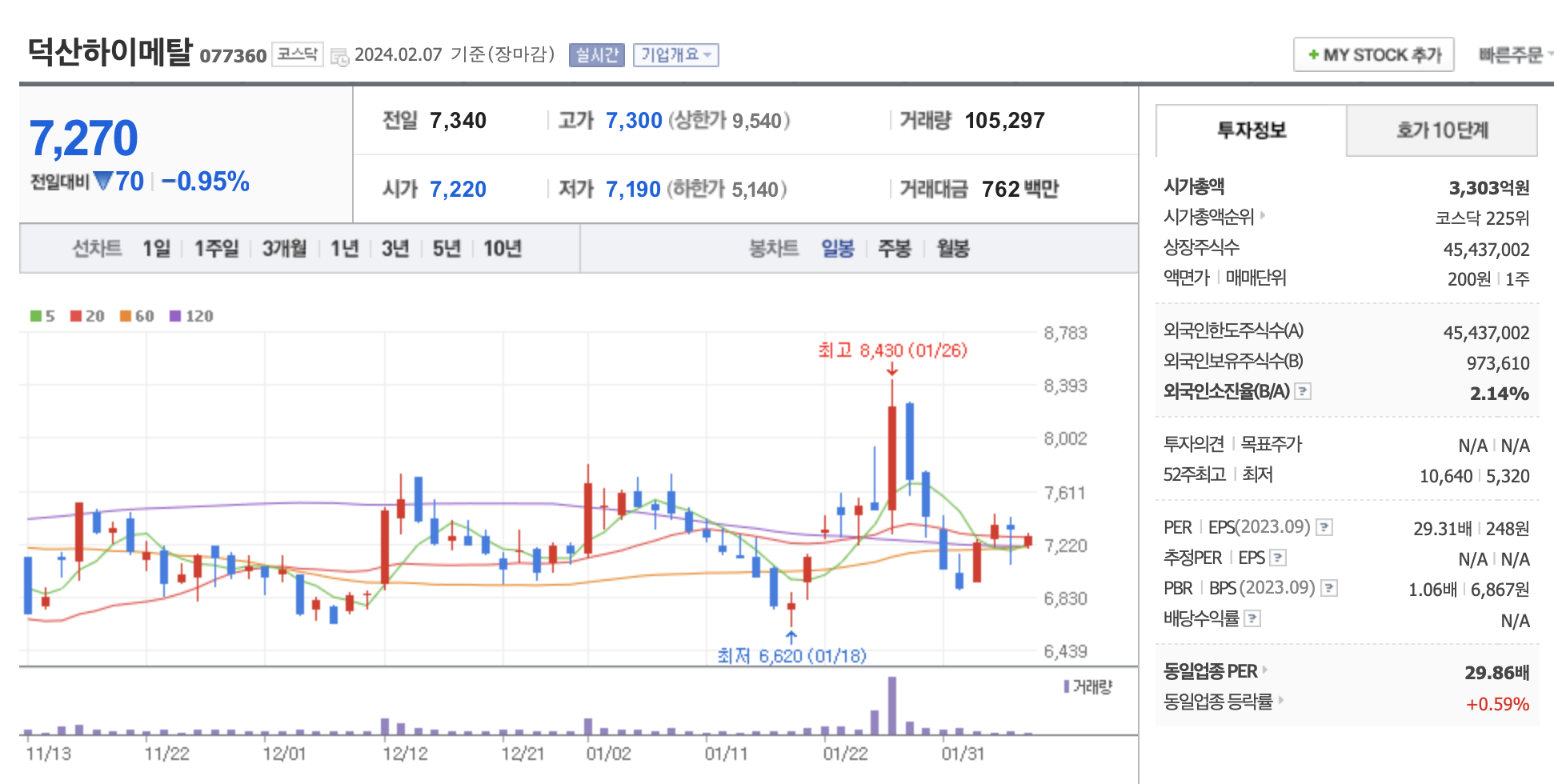Click the 동일업종 등락률 value +0.59%
The height and width of the screenshot is (784, 1554).
(1497, 704)
